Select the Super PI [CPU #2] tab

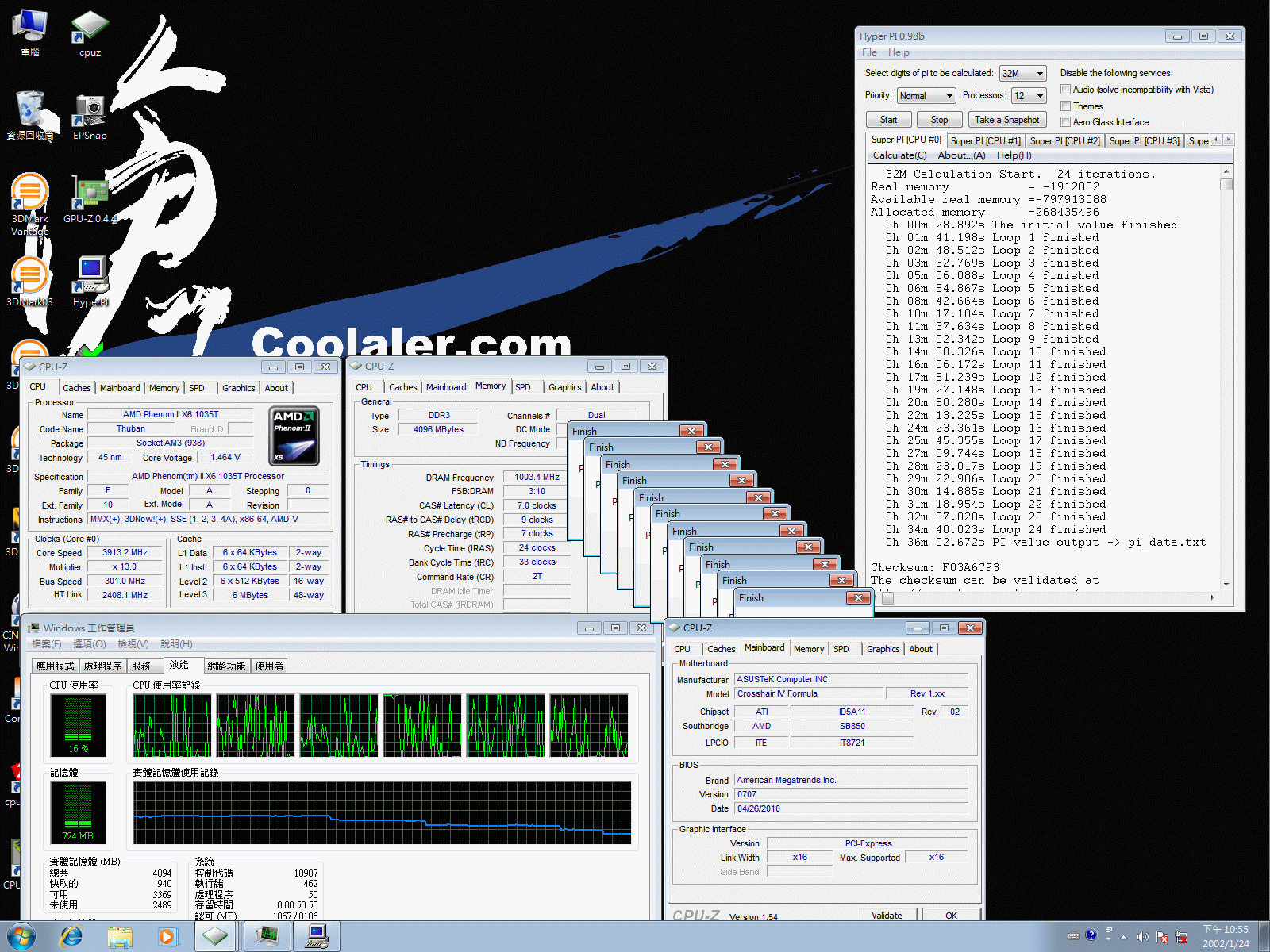1064,141
